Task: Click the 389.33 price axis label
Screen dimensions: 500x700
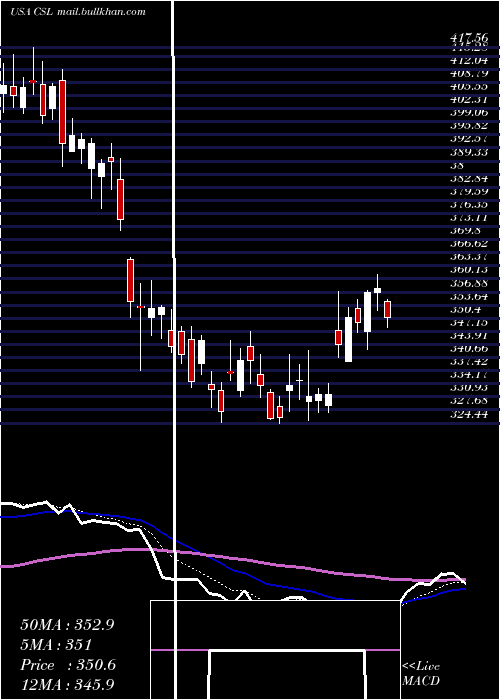Action: click(468, 152)
